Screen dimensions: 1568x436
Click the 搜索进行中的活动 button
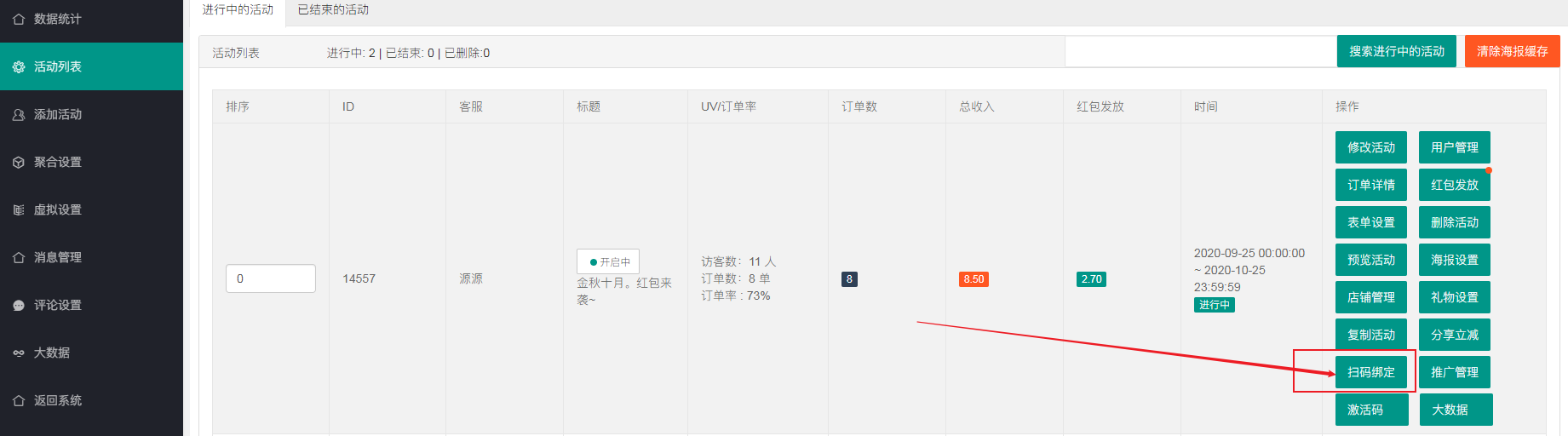point(1397,51)
